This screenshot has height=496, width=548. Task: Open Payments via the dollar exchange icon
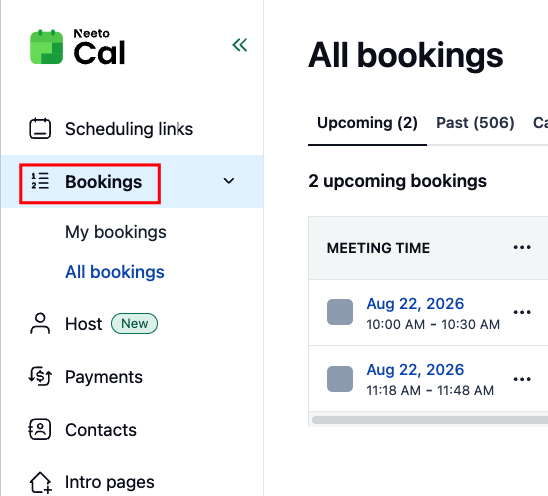click(40, 376)
